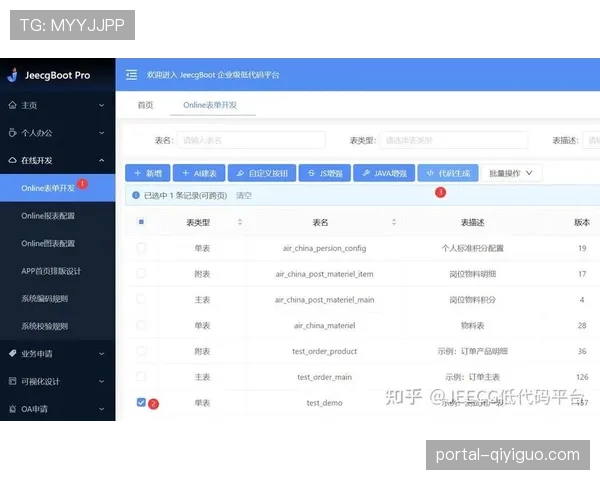Click the 清空 link to clear selection
This screenshot has height=480, width=600.
pyautogui.click(x=244, y=196)
